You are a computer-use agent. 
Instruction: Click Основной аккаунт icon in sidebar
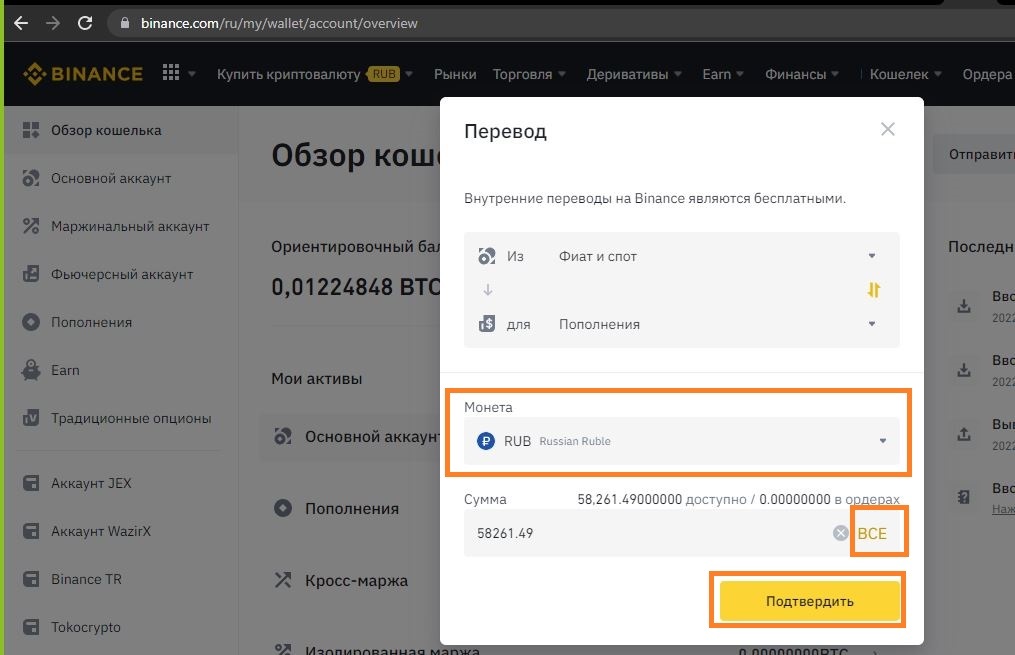(x=30, y=178)
